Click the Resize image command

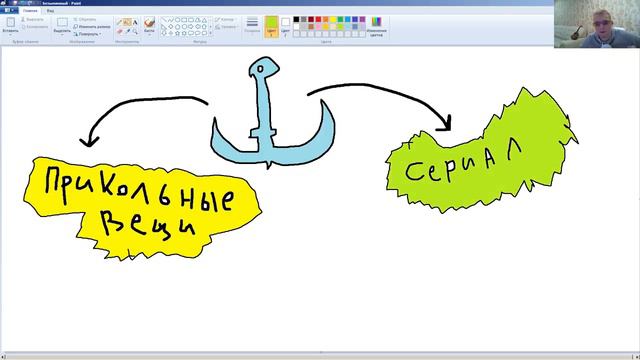[x=92, y=27]
